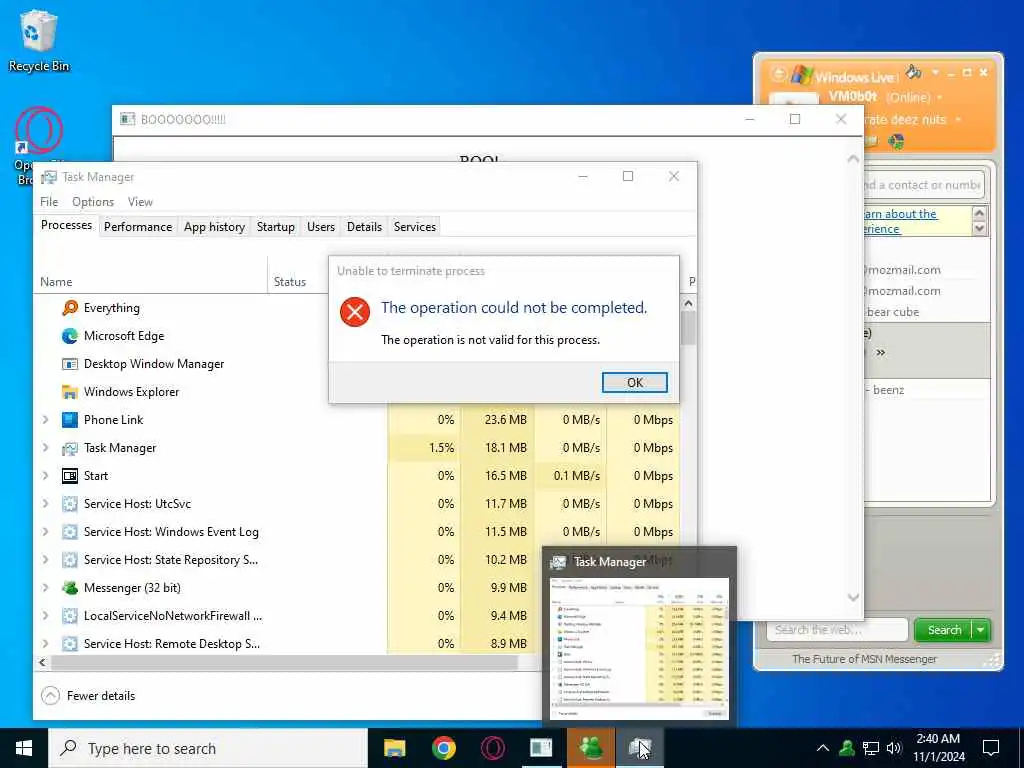1024x768 pixels.
Task: Open Task Manager Options menu
Action: [93, 202]
